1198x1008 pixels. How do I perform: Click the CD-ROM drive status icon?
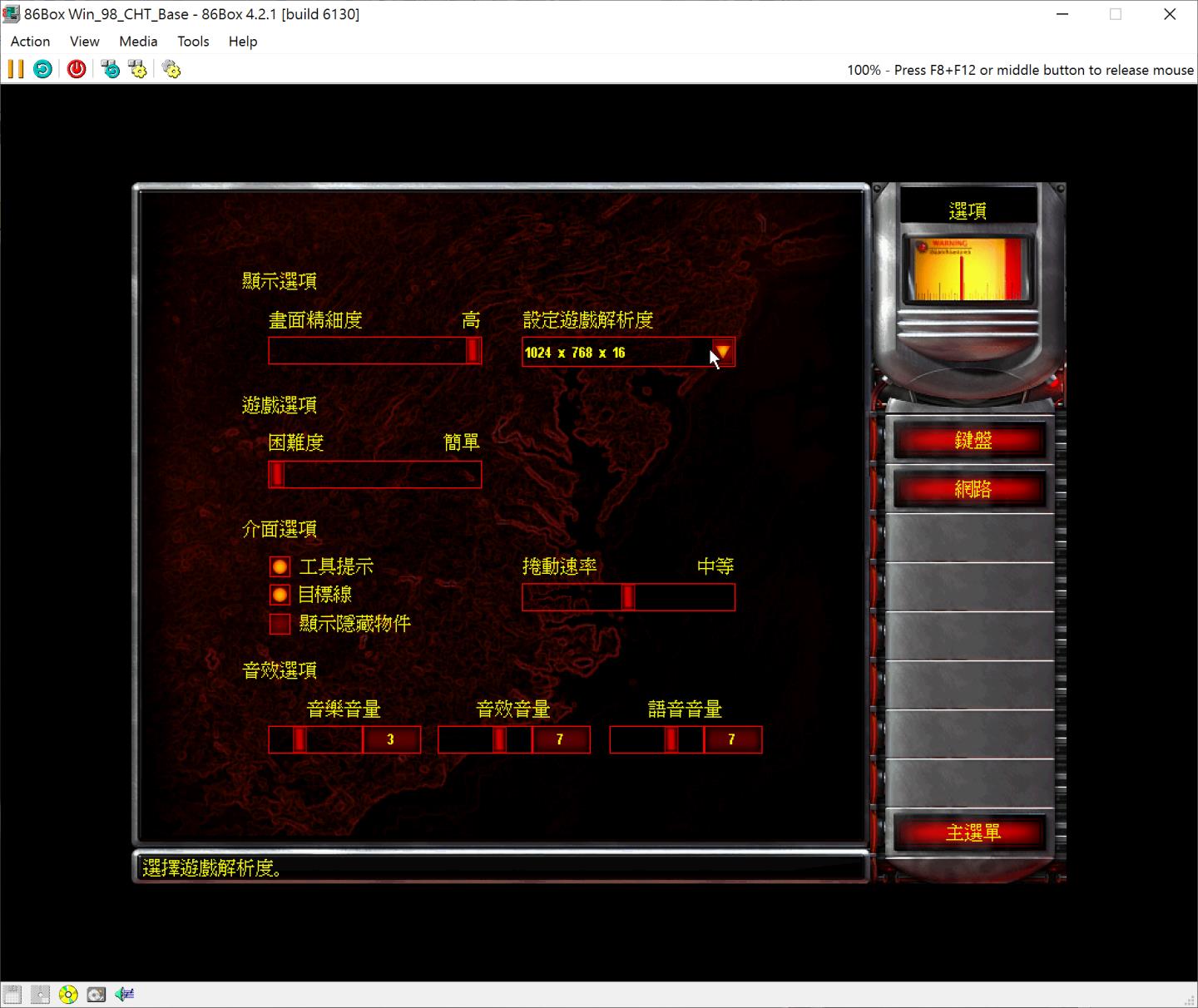coord(68,994)
